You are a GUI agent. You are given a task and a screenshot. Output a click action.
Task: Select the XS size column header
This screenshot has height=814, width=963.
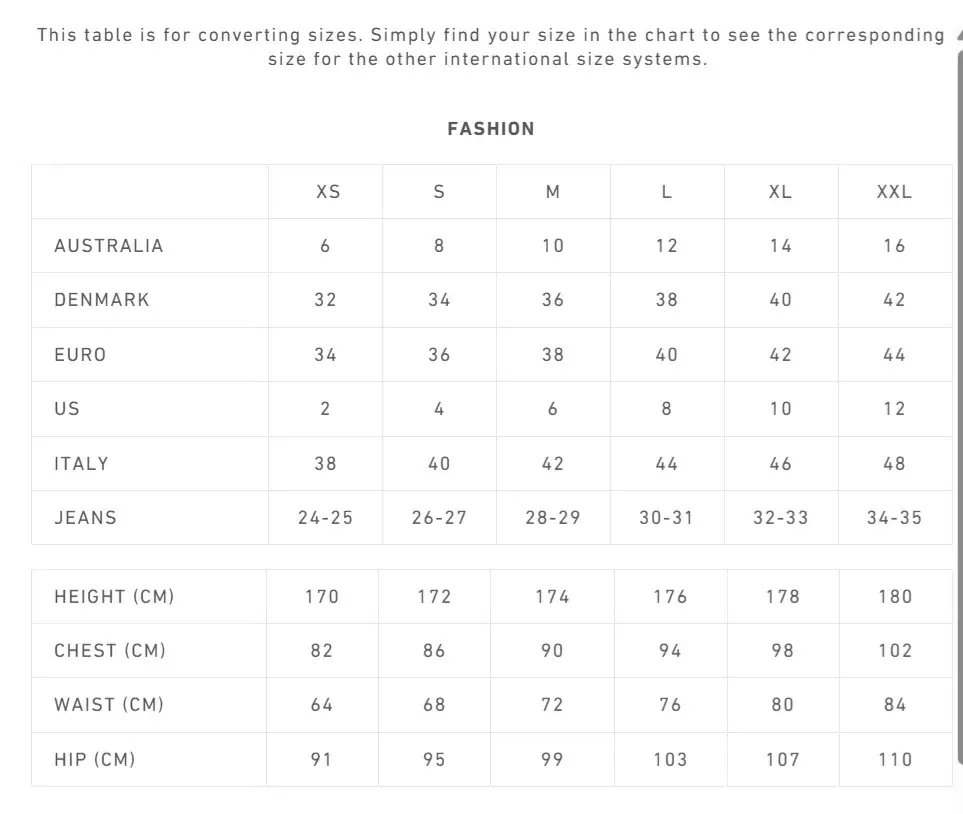328,192
